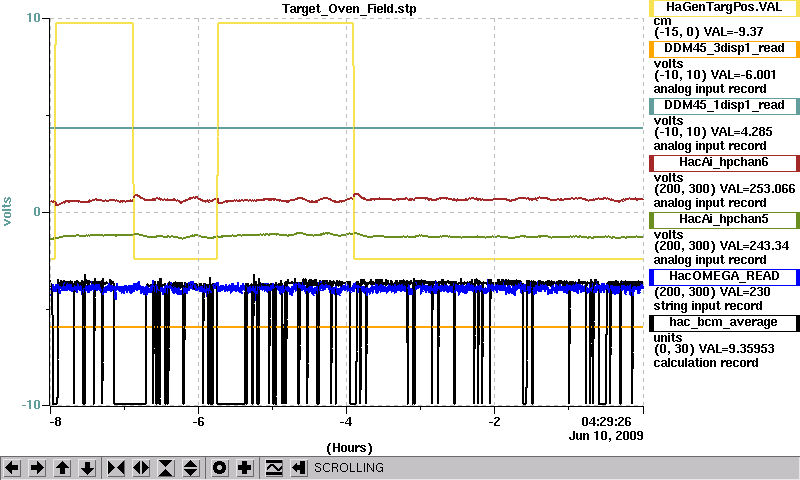Click the string input record description
800x480 pixels.
point(708,306)
